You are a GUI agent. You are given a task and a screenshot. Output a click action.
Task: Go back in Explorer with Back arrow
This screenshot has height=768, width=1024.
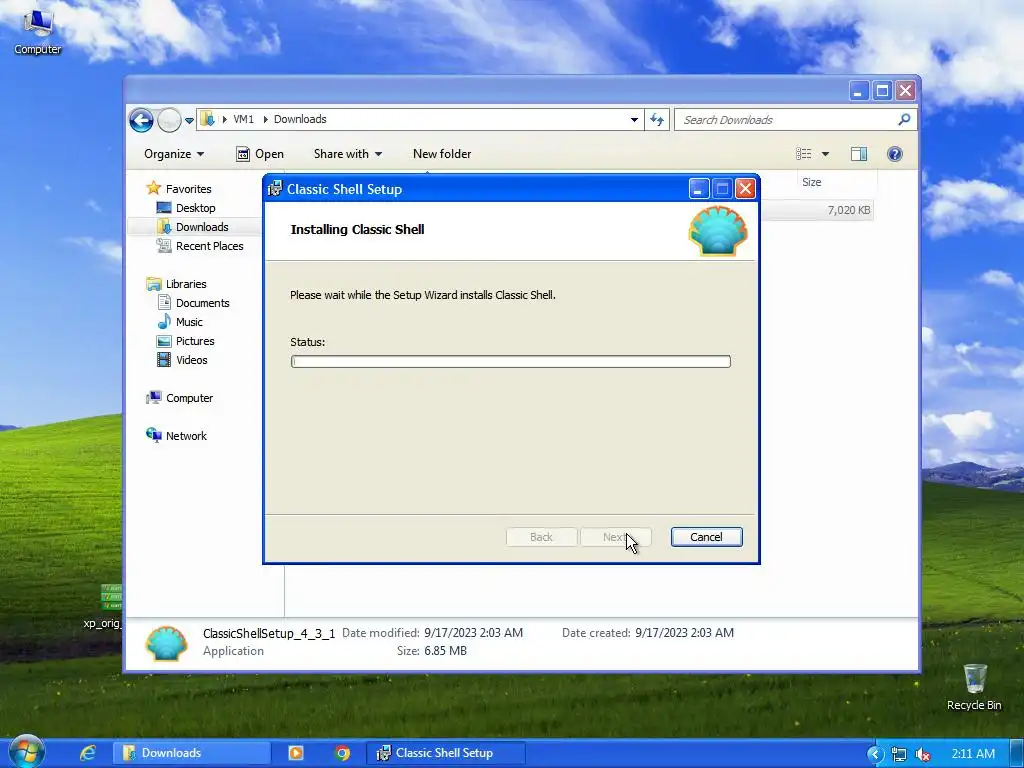141,120
